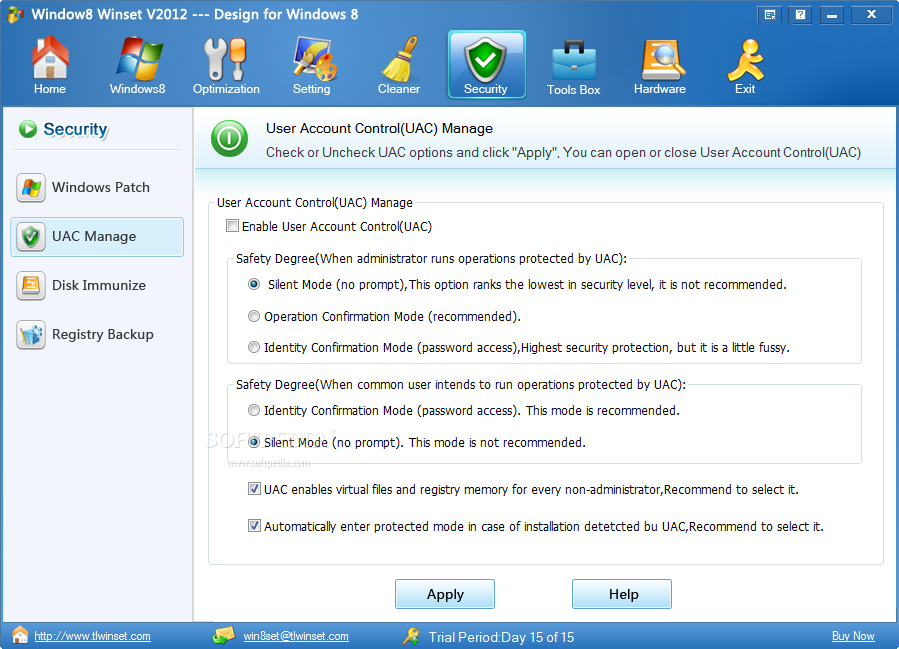Screen dimensions: 899x649
Task: Click the Exit running-man icon
Action: click(746, 60)
